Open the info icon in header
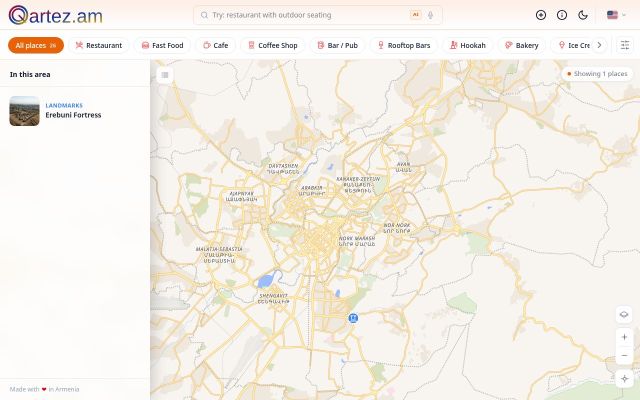The image size is (640, 400). click(562, 15)
